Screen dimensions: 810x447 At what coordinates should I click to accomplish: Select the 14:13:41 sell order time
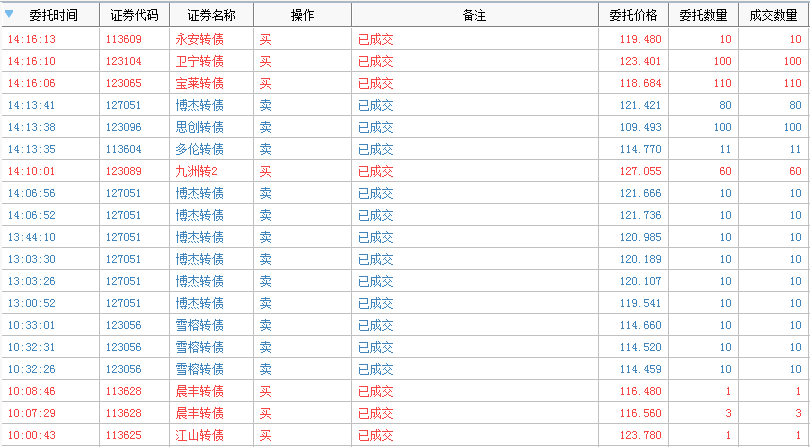32,105
